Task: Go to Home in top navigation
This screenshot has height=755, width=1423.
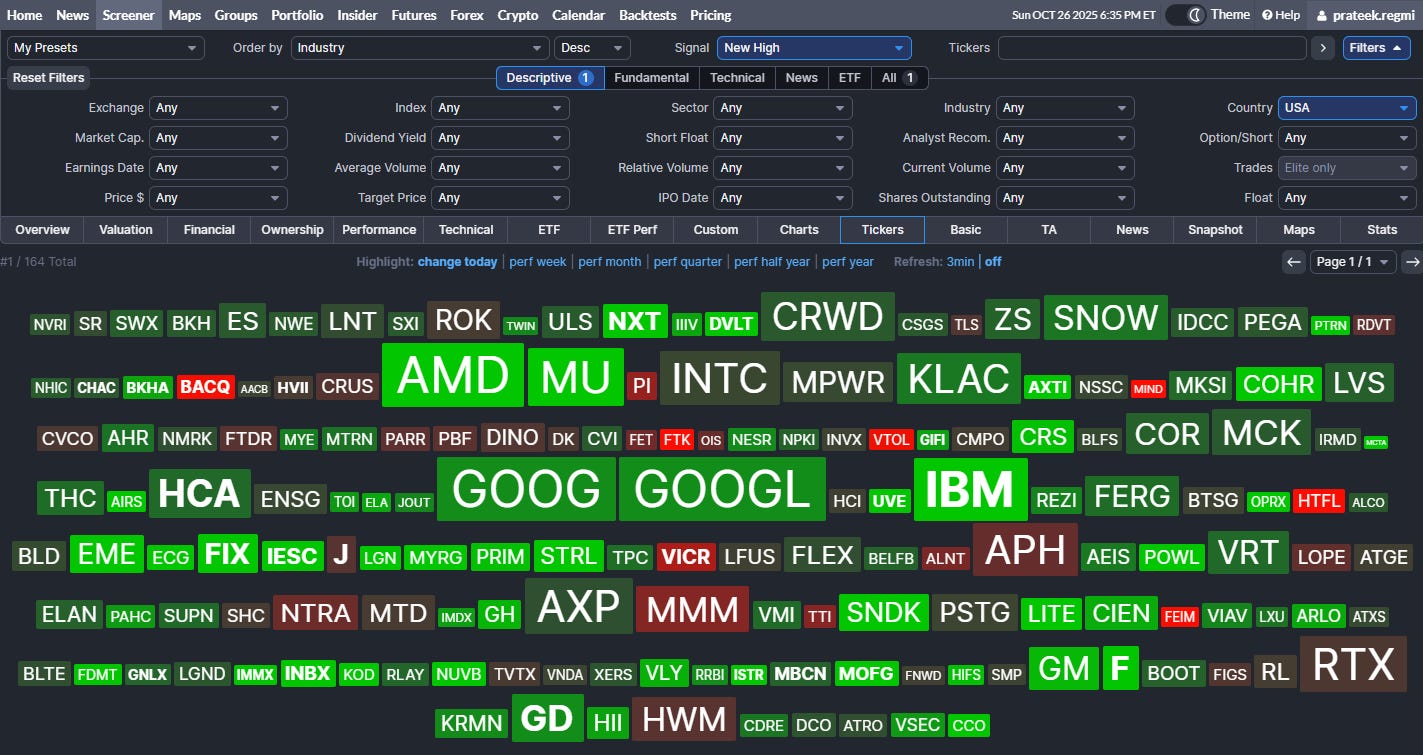Action: click(25, 15)
